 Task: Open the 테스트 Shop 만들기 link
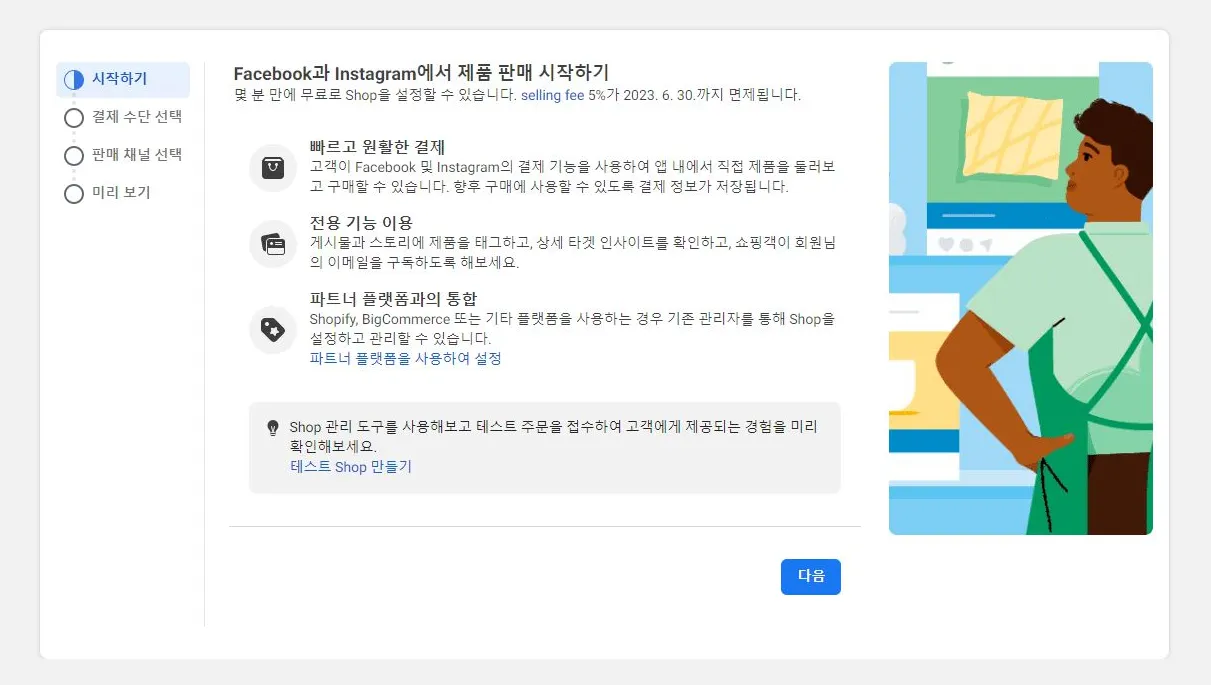tap(351, 467)
